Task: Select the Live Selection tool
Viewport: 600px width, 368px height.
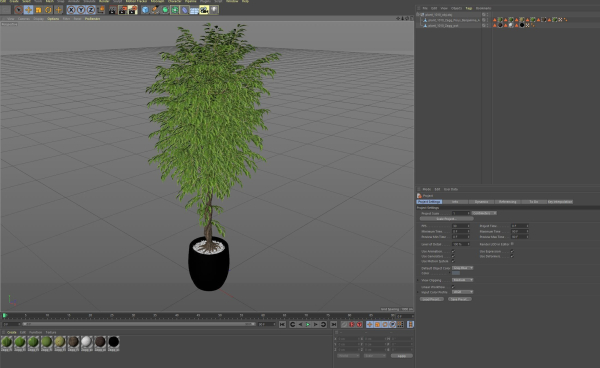Action: point(18,10)
